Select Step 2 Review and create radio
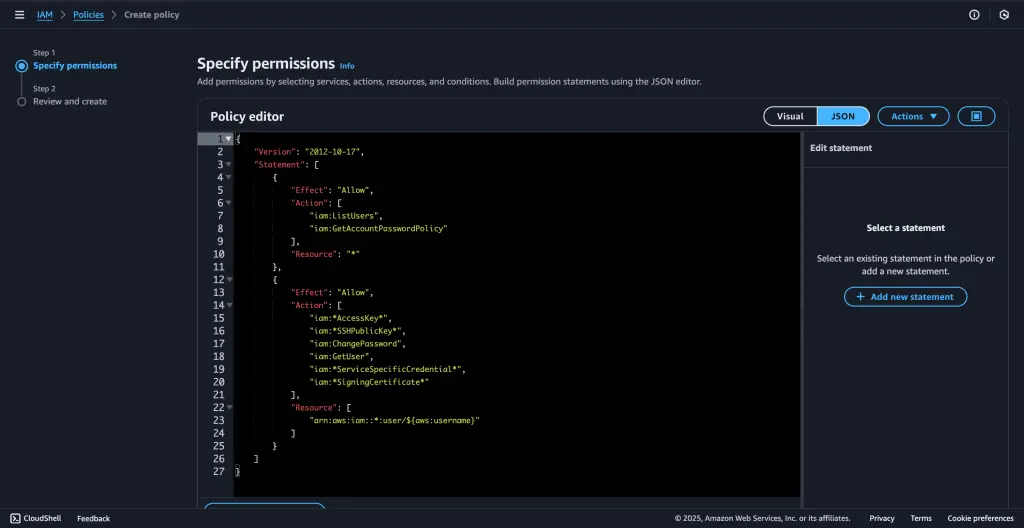 pyautogui.click(x=22, y=102)
